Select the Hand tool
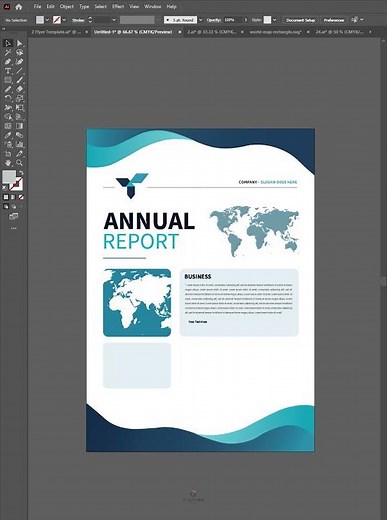Image resolution: width=387 pixels, height=520 pixels. point(8,163)
